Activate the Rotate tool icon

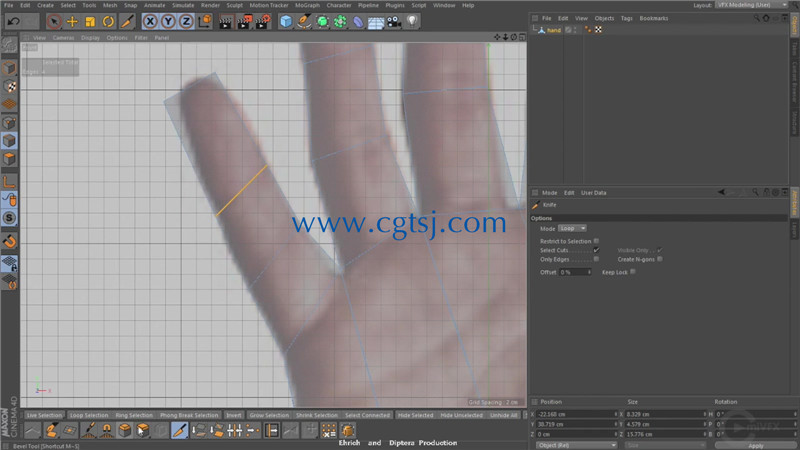(x=108, y=21)
